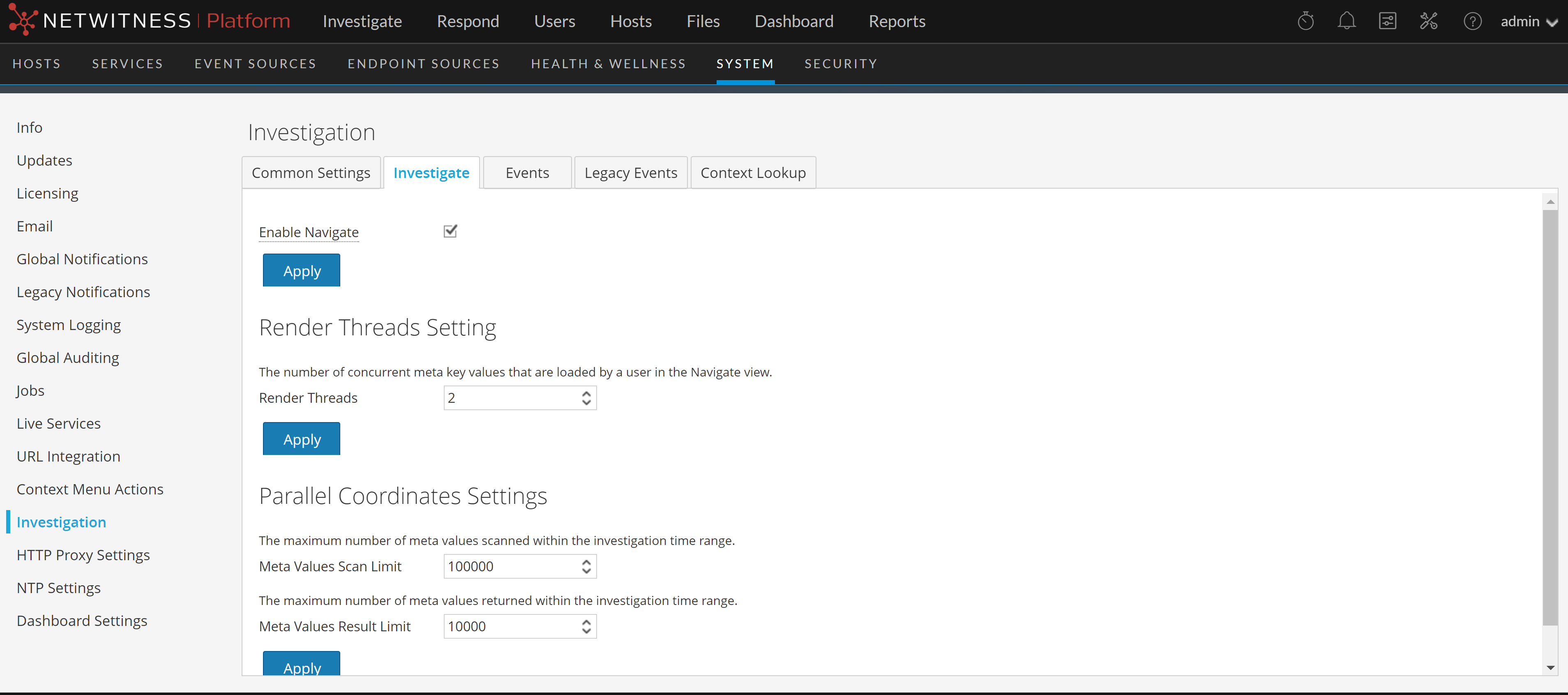Viewport: 1568px width, 695px height.
Task: Expand the admin user dropdown
Action: 1529,22
